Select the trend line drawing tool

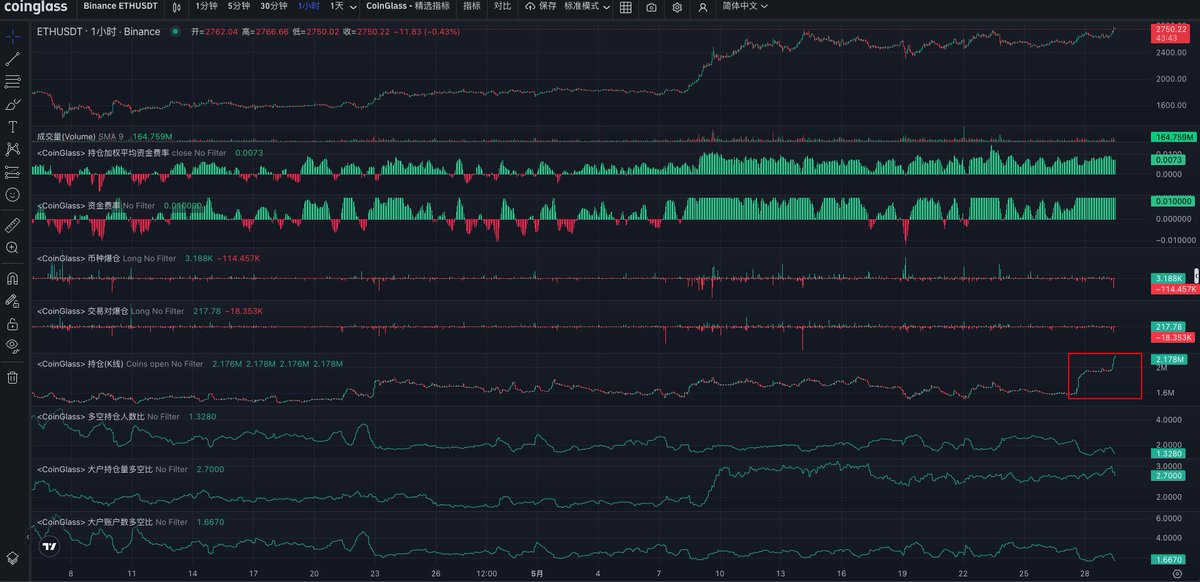pos(13,59)
